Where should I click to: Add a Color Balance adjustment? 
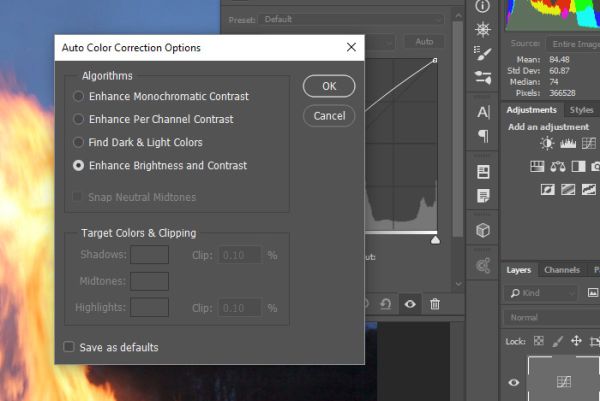coord(557,166)
